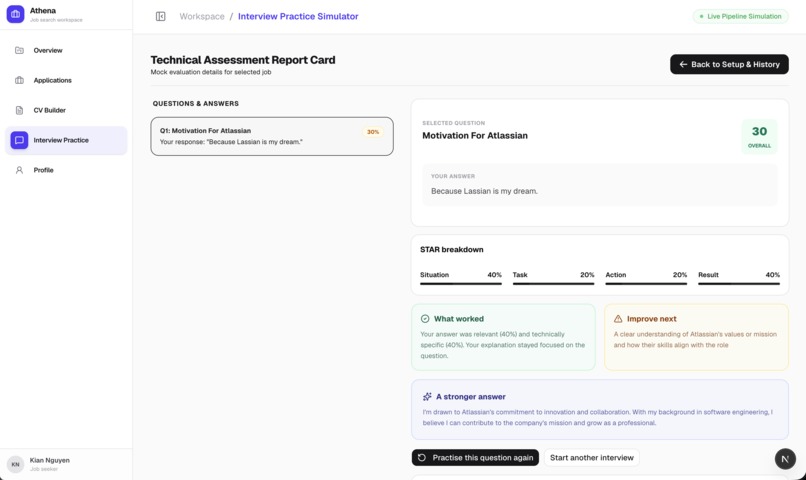The height and width of the screenshot is (480, 806).
Task: Click the KN user avatar
Action: click(15, 464)
